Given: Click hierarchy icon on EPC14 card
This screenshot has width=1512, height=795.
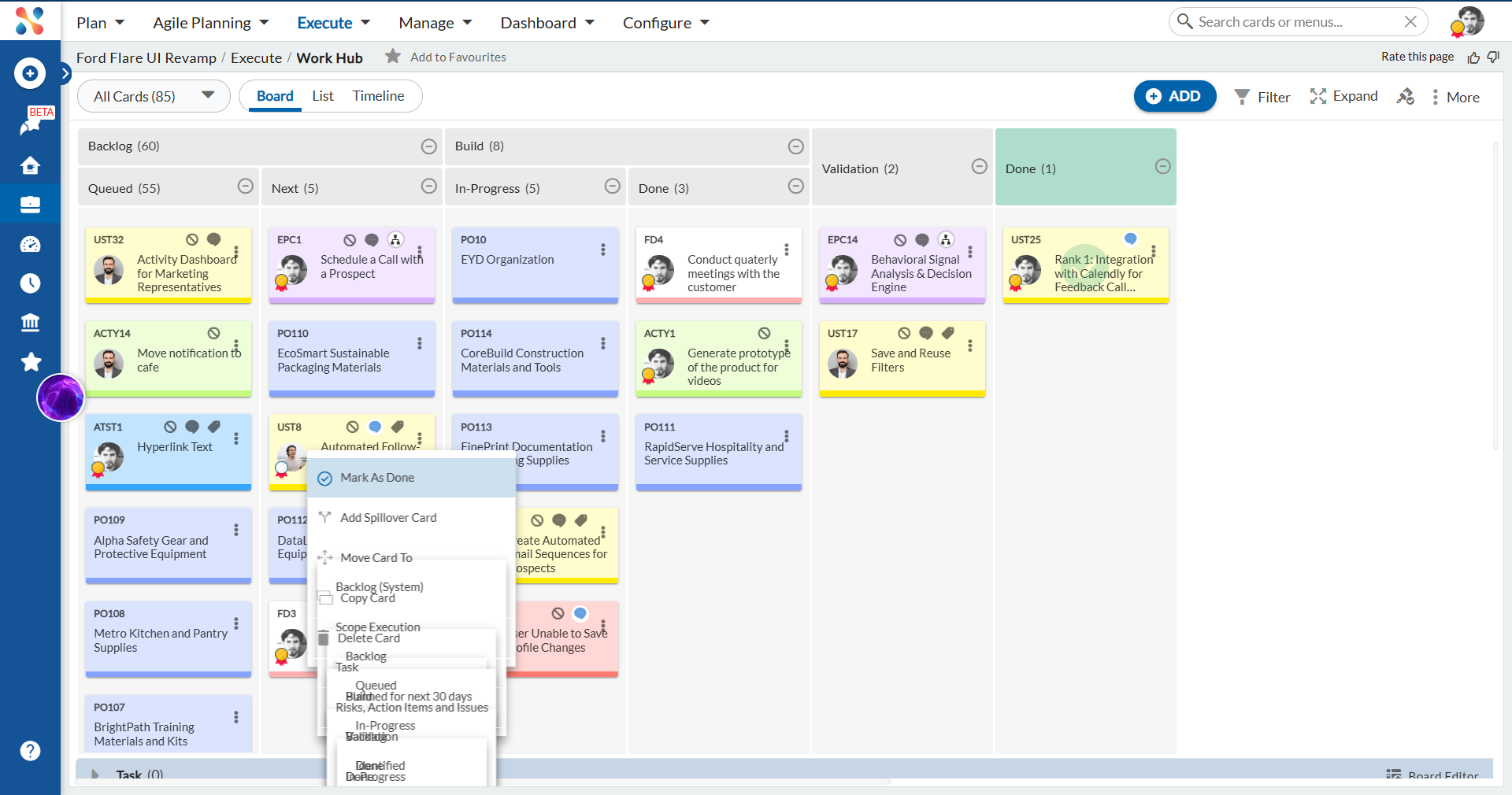Looking at the screenshot, I should pos(946,239).
